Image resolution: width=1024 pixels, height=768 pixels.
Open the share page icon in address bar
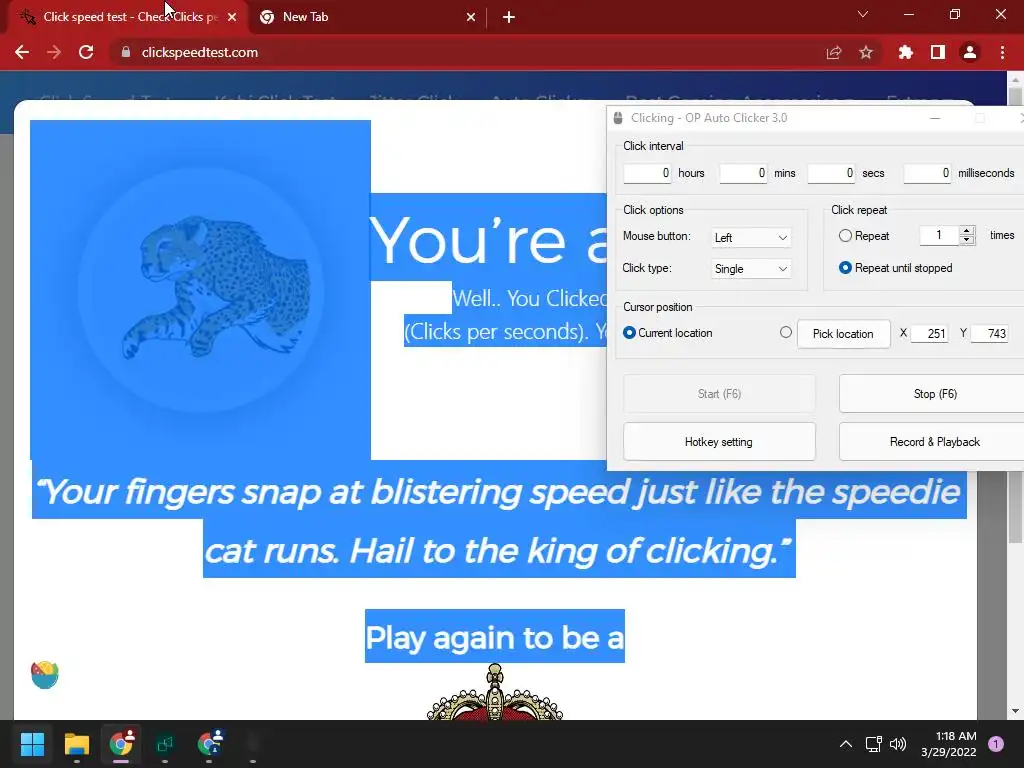point(834,52)
